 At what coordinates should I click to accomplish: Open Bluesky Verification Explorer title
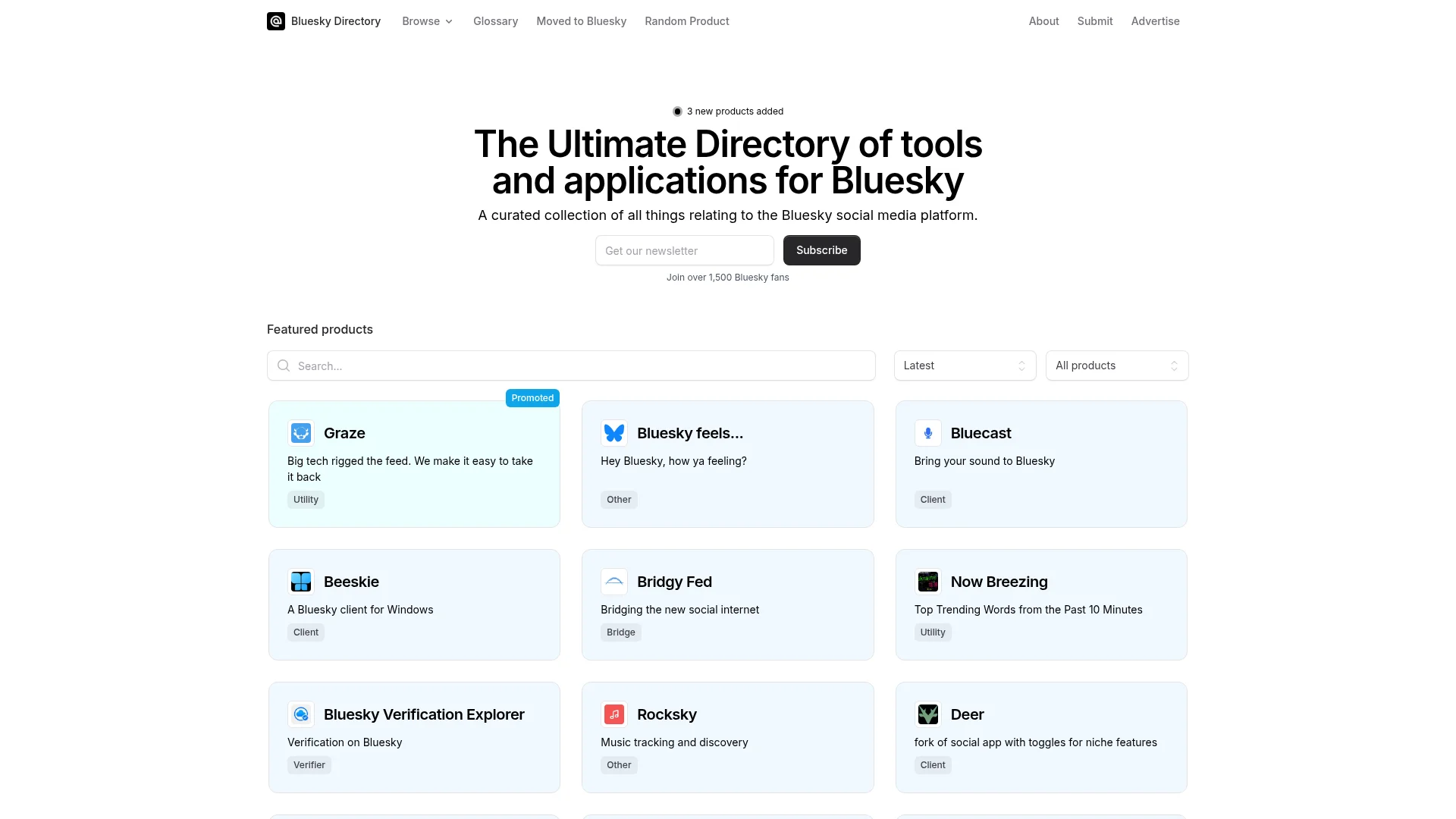point(424,714)
